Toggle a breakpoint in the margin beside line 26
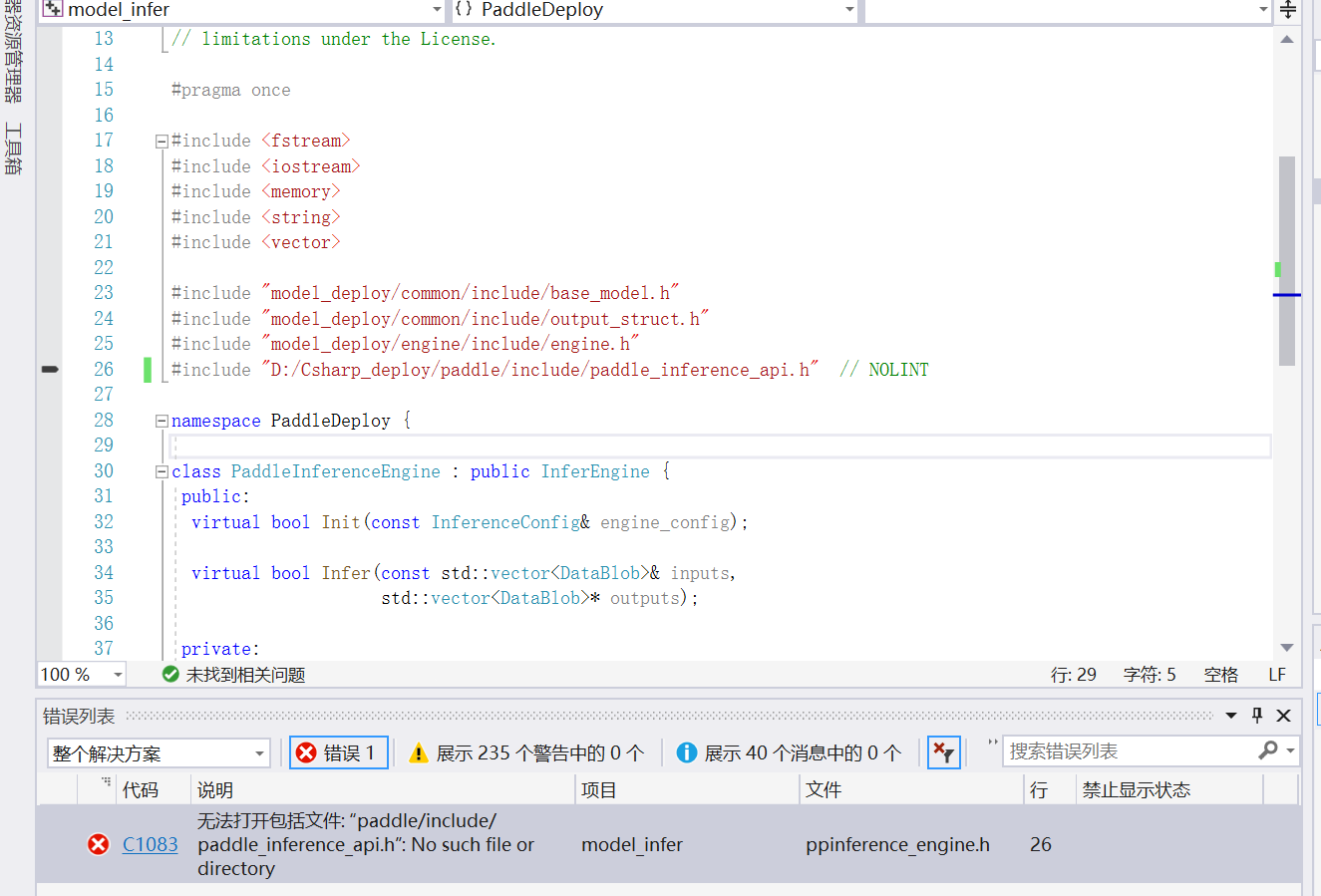The image size is (1321, 896). 49,369
